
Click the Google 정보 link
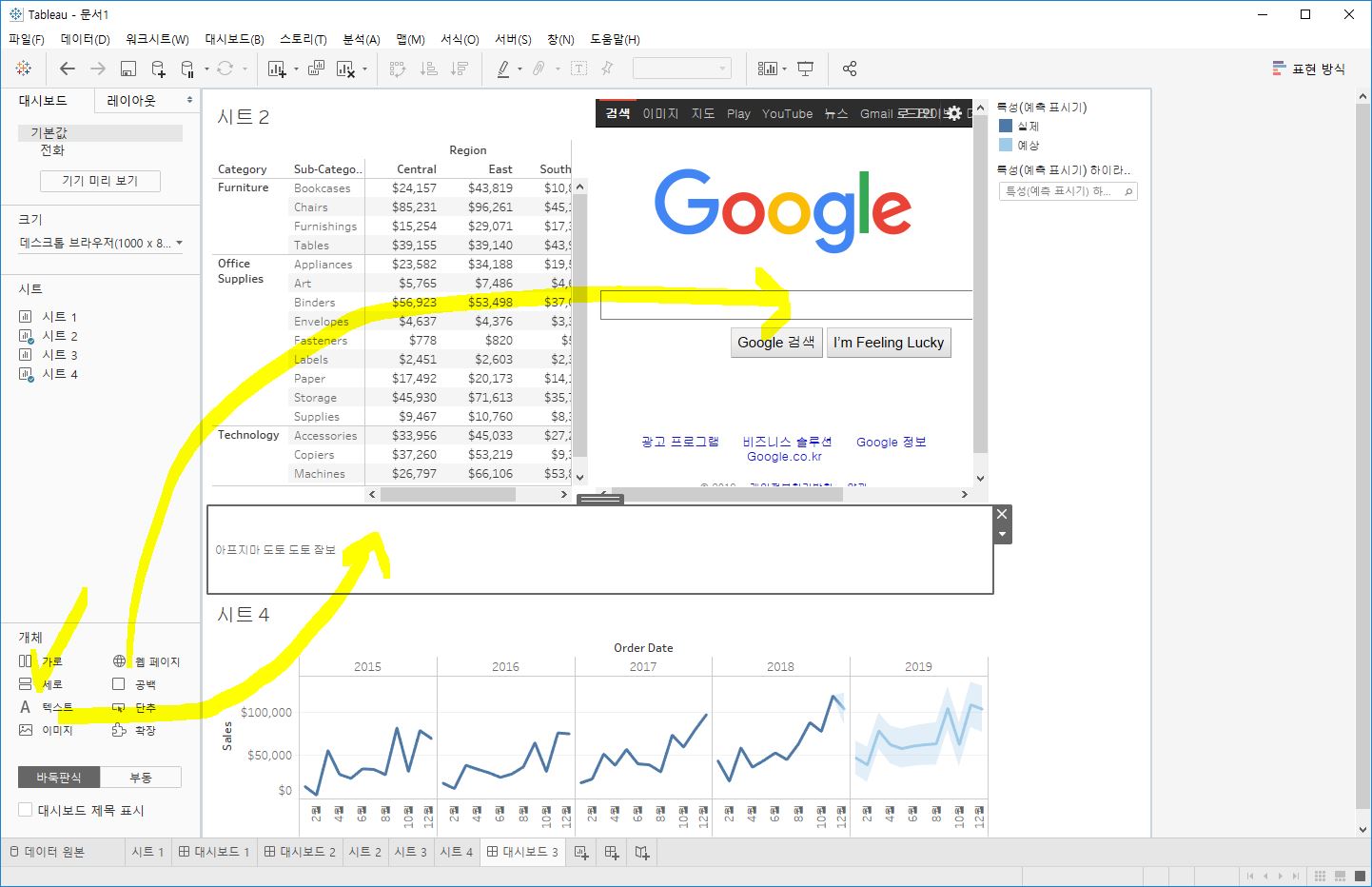[x=892, y=442]
